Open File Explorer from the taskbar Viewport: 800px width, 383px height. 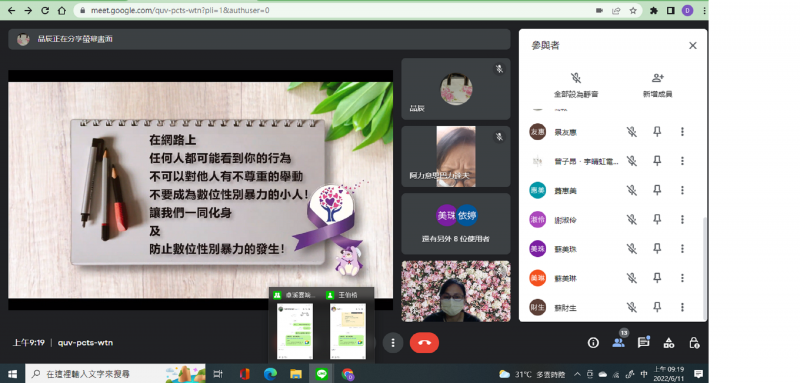pyautogui.click(x=296, y=374)
